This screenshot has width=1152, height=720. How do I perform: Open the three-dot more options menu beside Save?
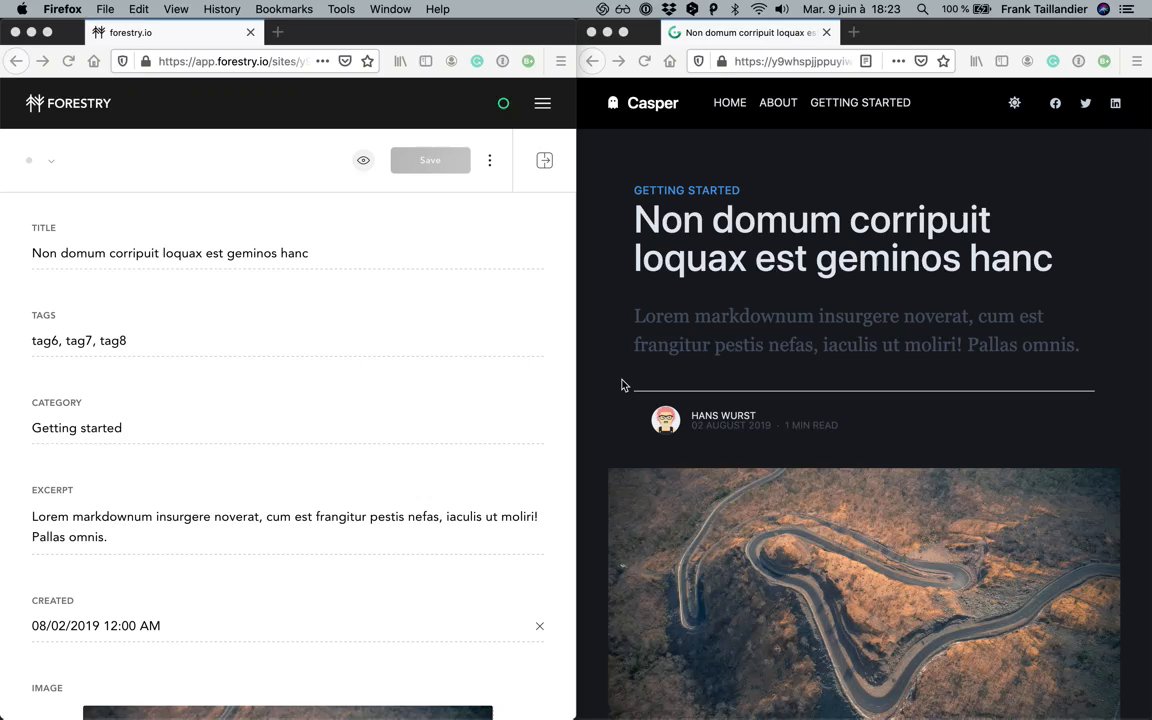coord(490,160)
